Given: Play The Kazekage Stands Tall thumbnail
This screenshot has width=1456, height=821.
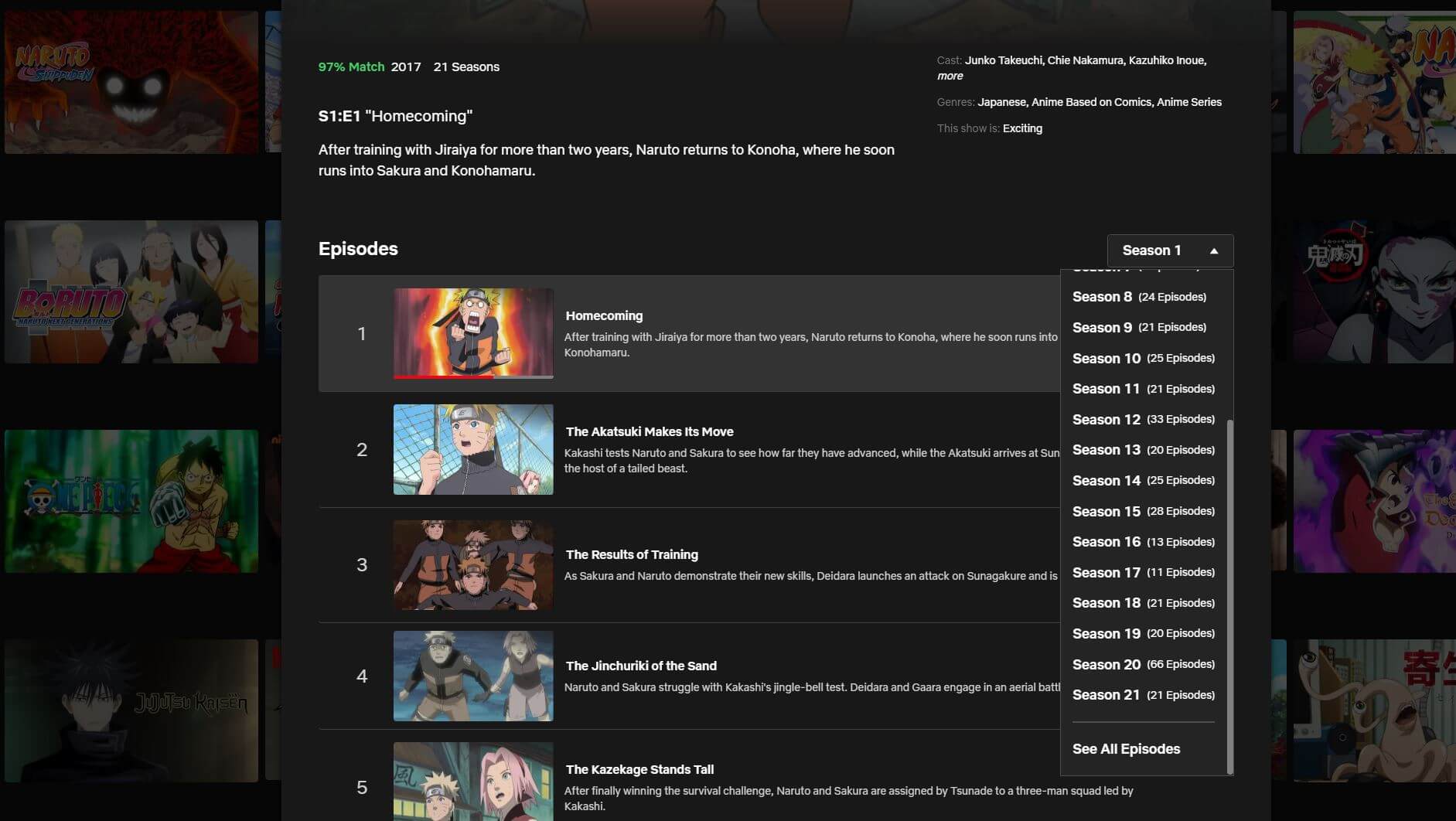Looking at the screenshot, I should coord(473,782).
